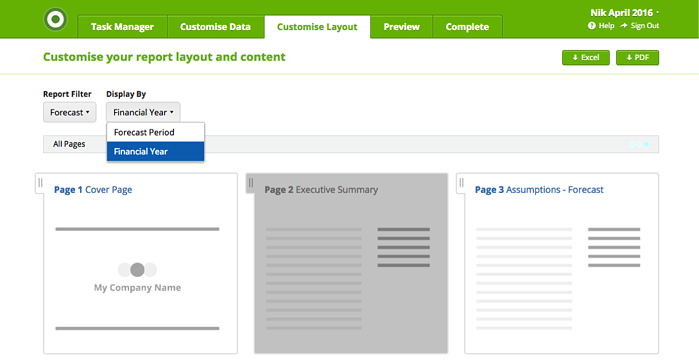Select the Assumptions - Forecast page thumbnail

[561, 264]
